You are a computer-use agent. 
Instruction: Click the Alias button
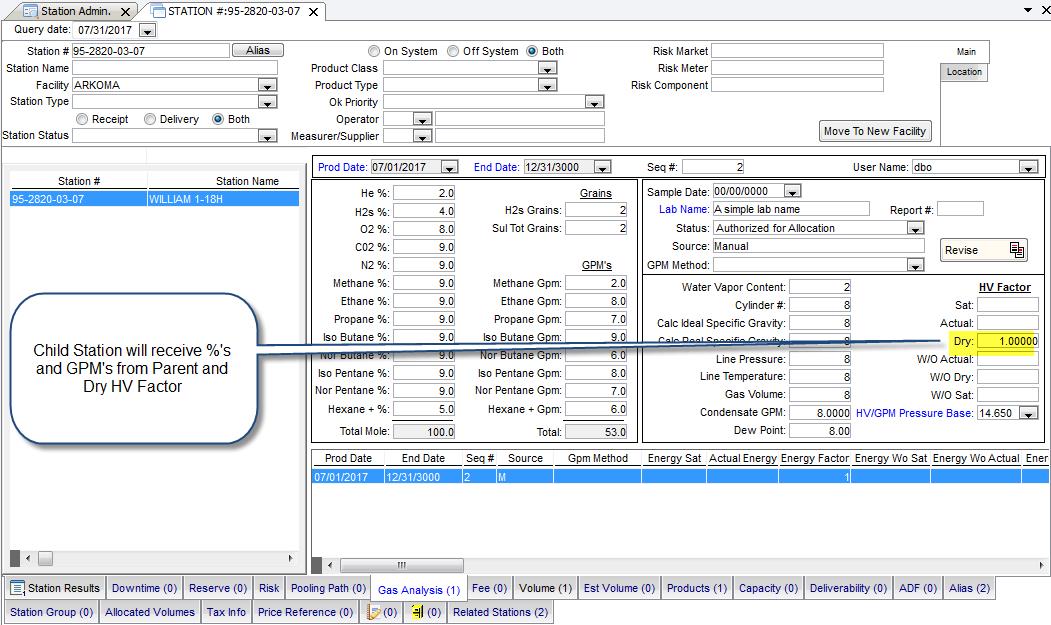point(258,50)
